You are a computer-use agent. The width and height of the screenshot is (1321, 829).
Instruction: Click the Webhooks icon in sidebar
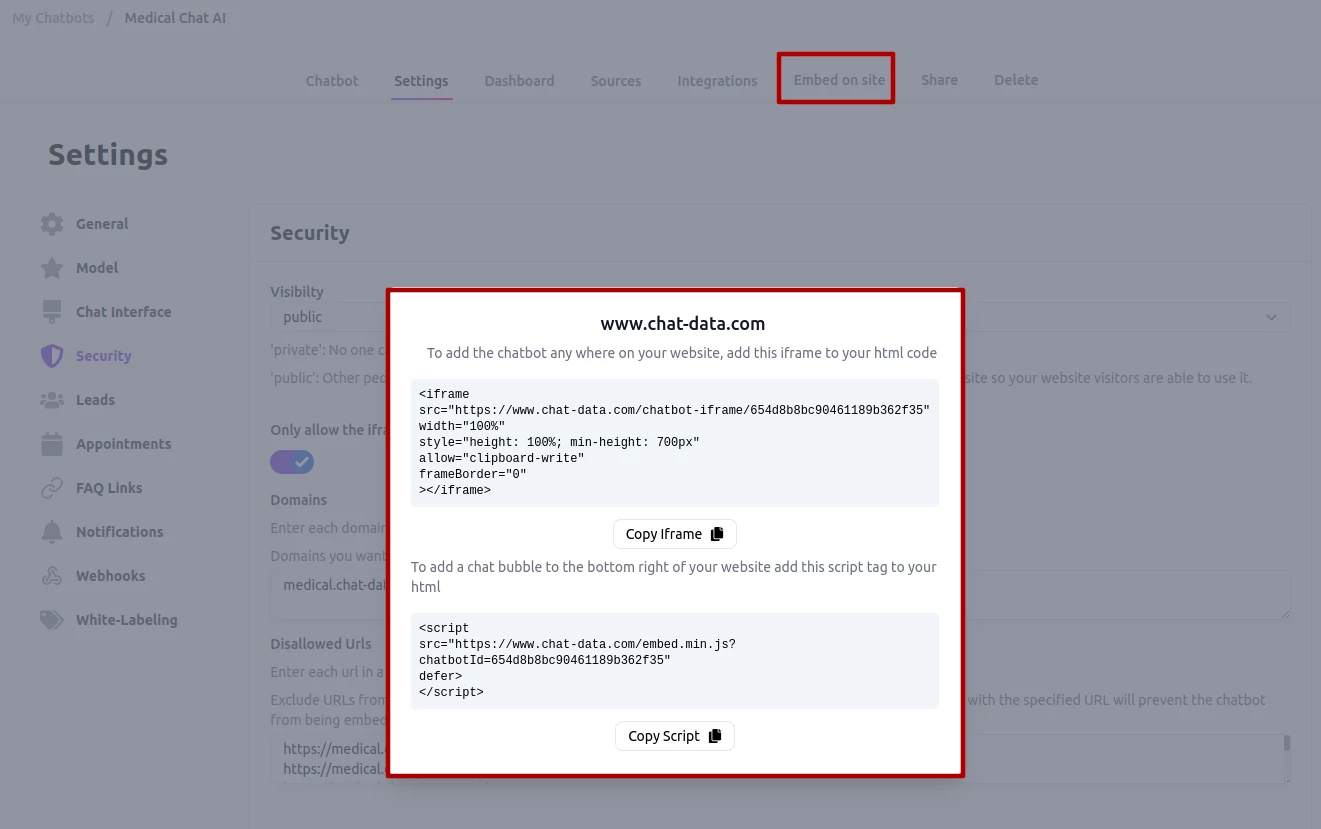52,576
